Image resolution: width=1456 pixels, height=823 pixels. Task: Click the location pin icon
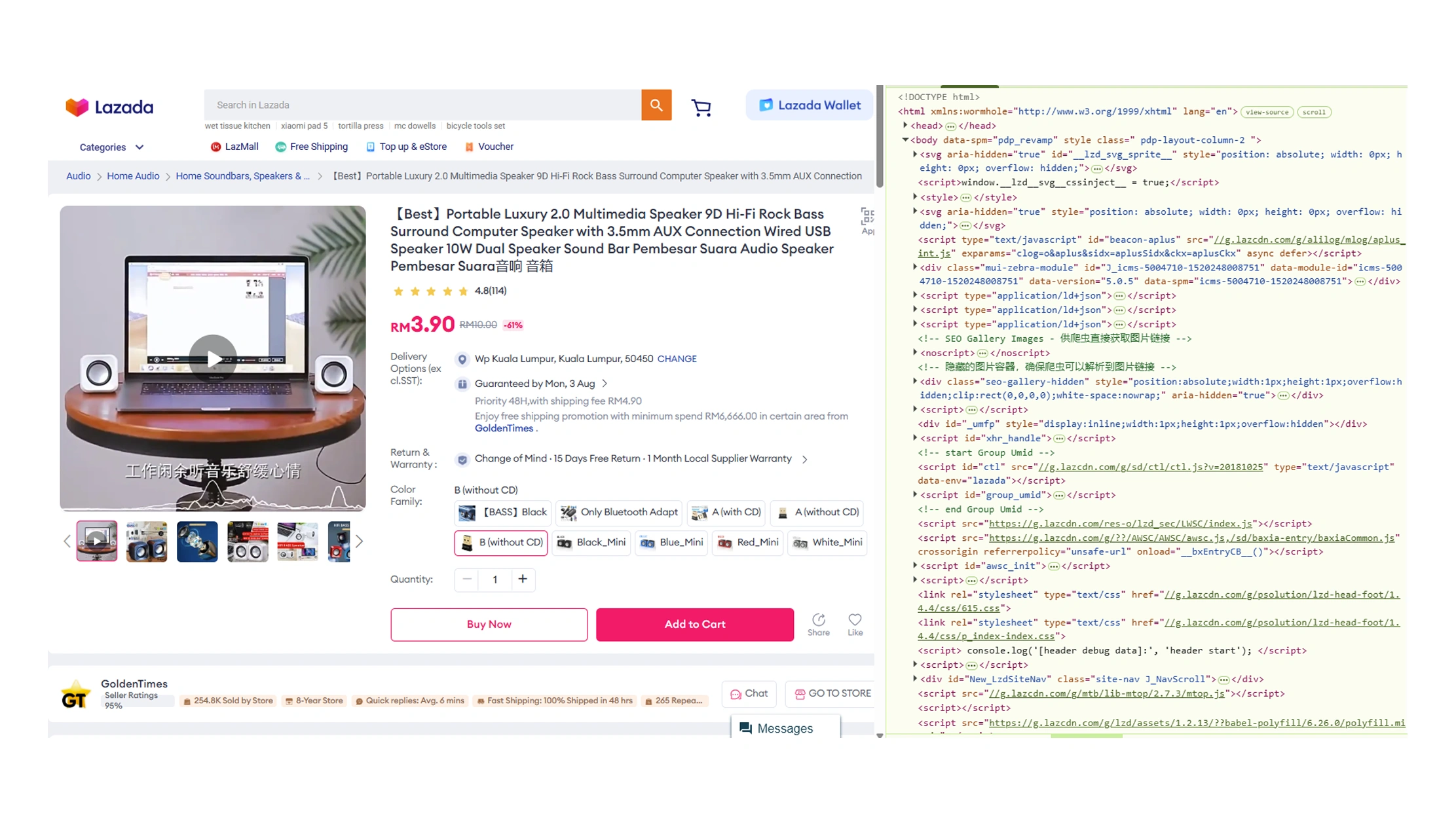click(x=462, y=359)
